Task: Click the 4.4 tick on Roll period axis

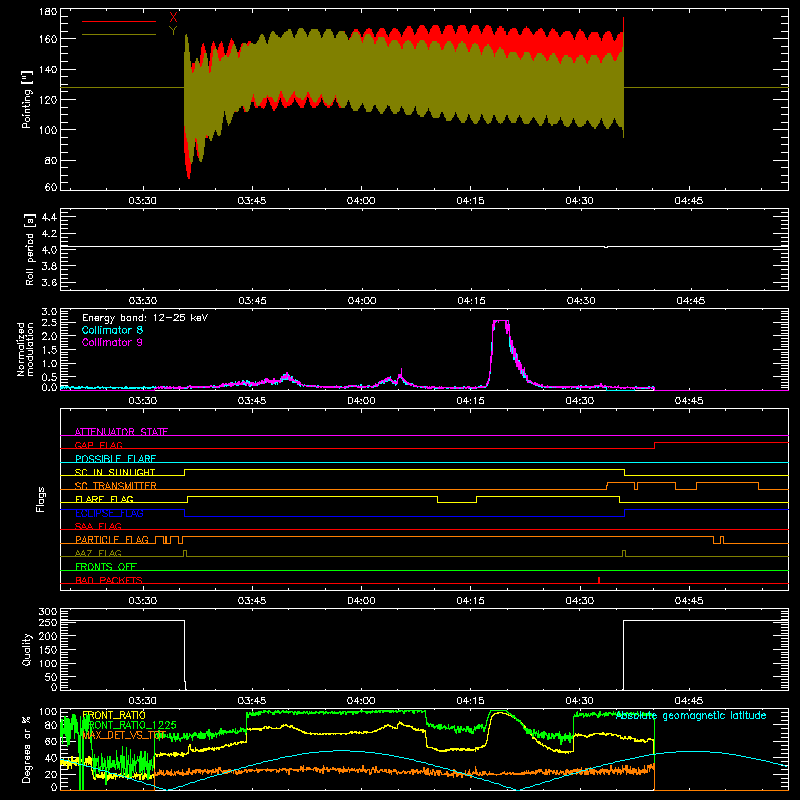Action: pos(49,217)
